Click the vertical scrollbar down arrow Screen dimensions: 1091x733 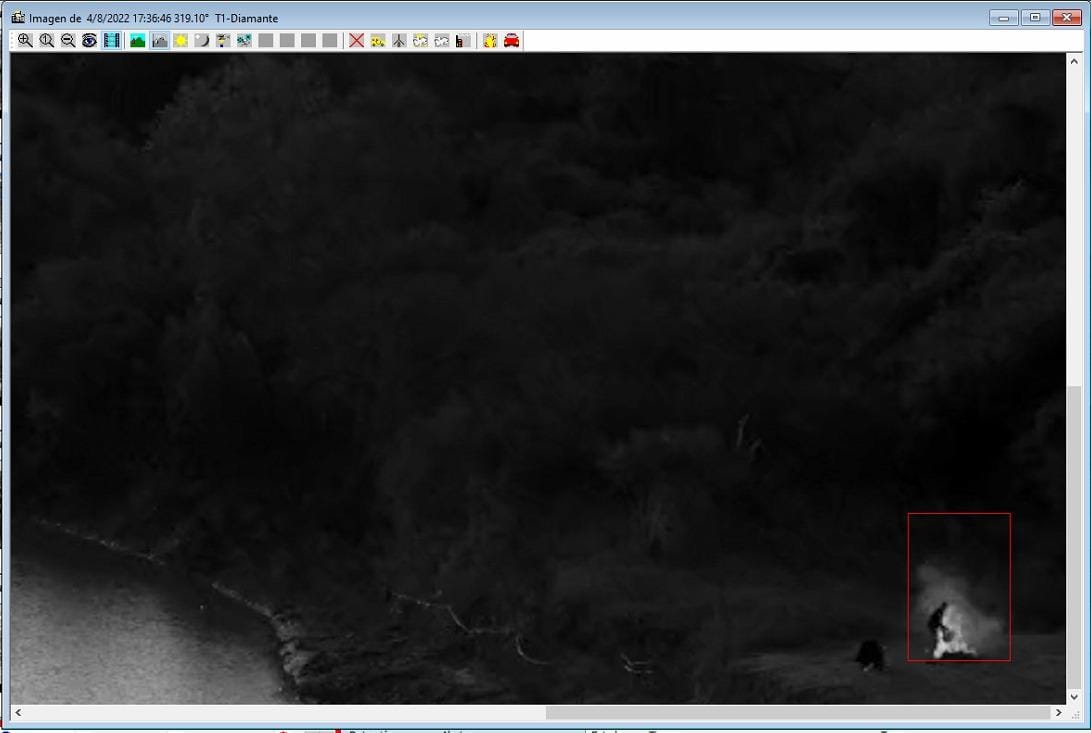[1074, 696]
